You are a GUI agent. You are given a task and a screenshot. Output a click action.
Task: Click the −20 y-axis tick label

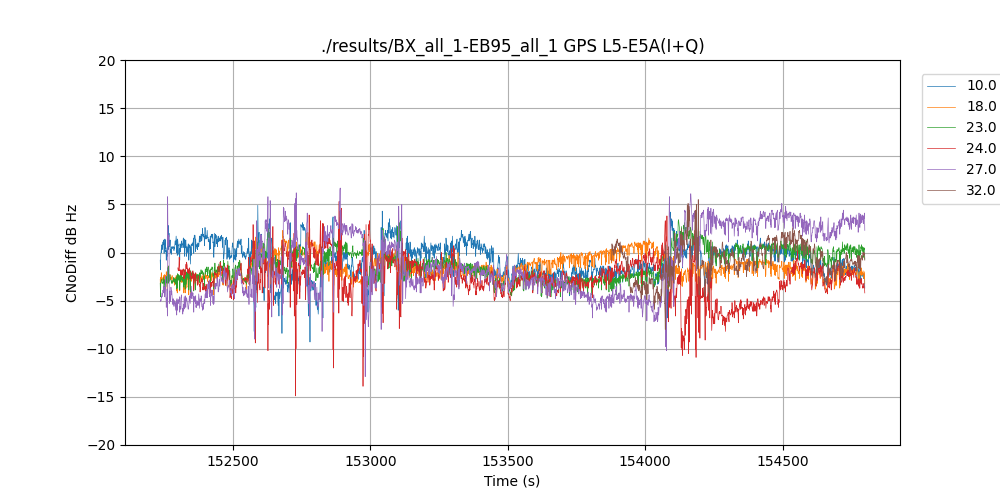(104, 445)
